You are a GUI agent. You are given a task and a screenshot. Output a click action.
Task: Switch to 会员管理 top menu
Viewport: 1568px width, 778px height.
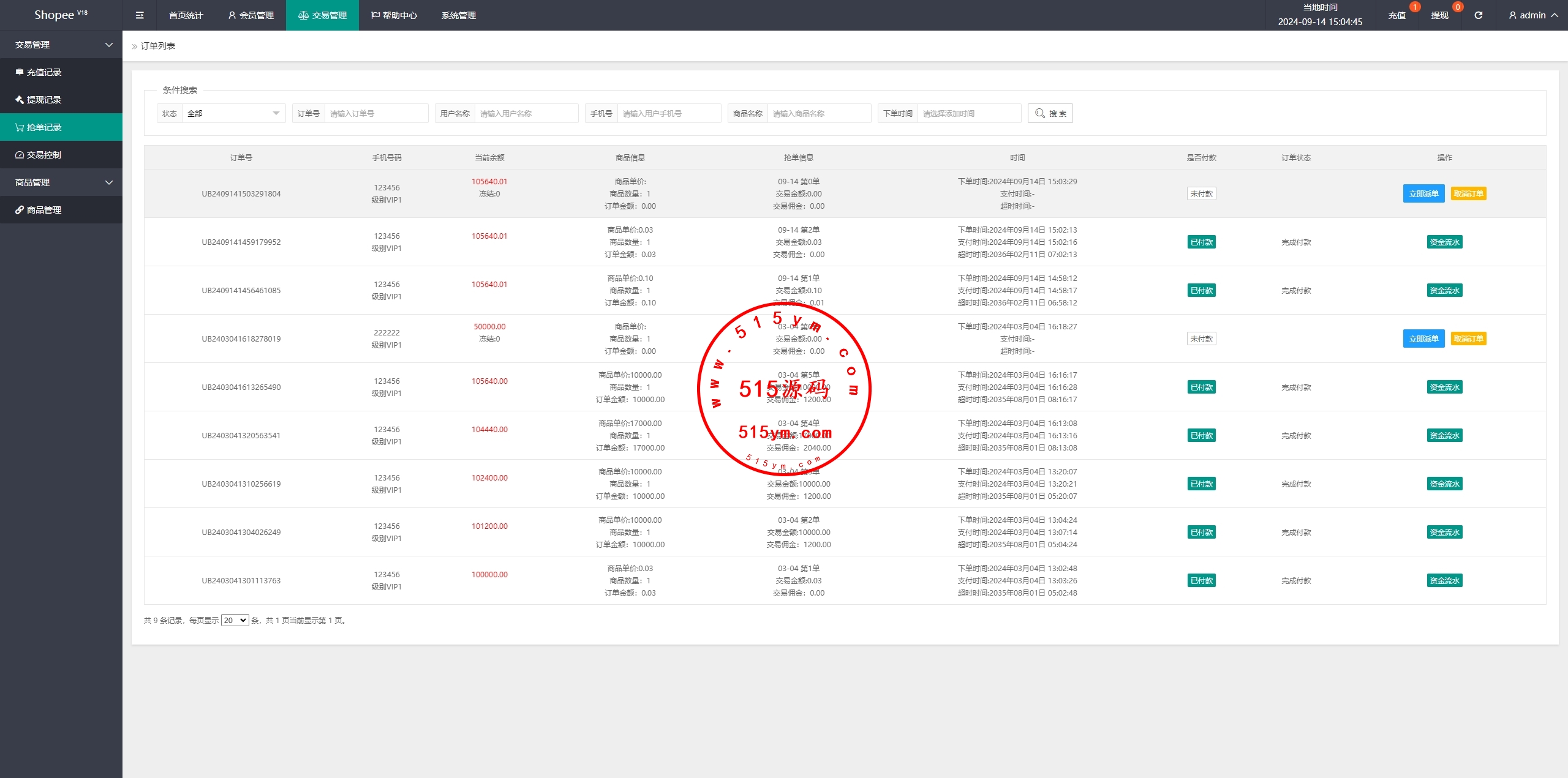point(251,15)
